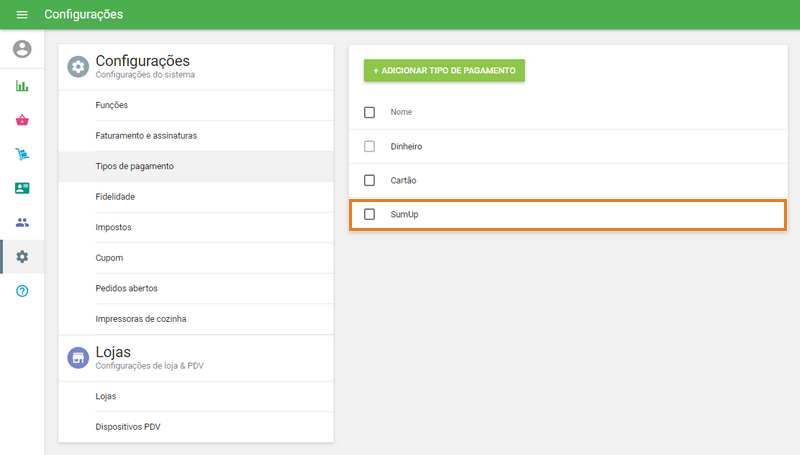800x455 pixels.
Task: Open the Funções settings item
Action: click(x=196, y=105)
